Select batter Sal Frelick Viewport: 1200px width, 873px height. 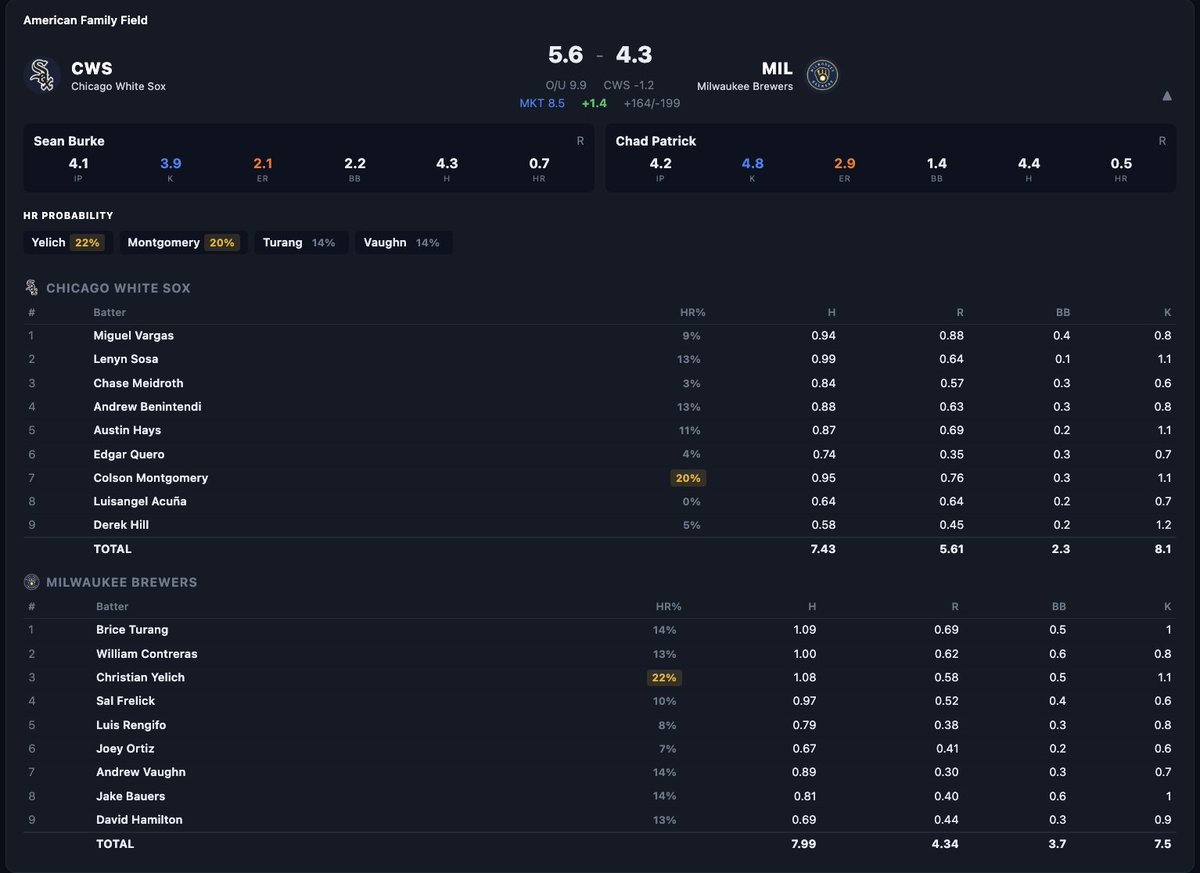[126, 701]
